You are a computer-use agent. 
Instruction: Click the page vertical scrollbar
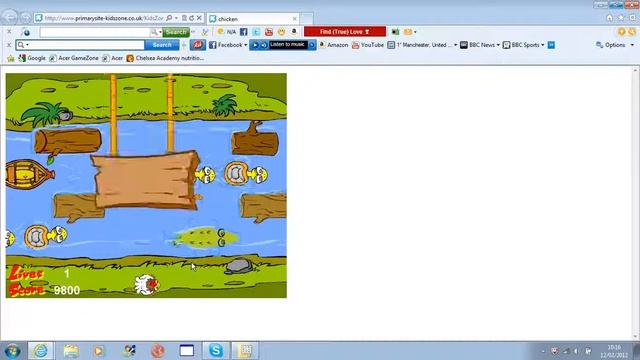(x=635, y=203)
